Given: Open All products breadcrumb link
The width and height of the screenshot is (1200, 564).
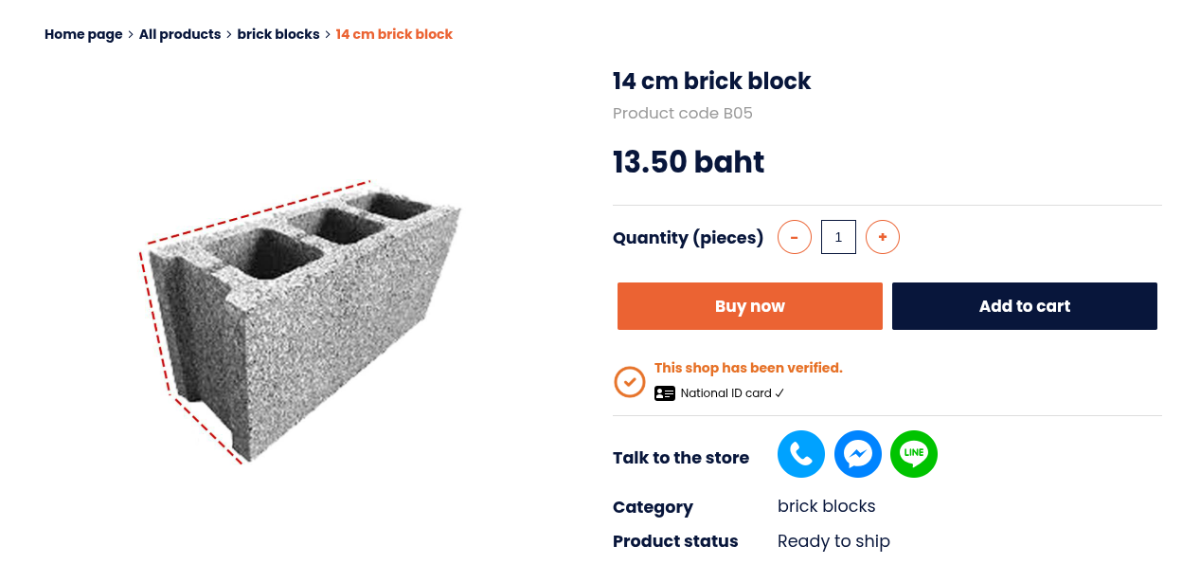Looking at the screenshot, I should pyautogui.click(x=180, y=34).
